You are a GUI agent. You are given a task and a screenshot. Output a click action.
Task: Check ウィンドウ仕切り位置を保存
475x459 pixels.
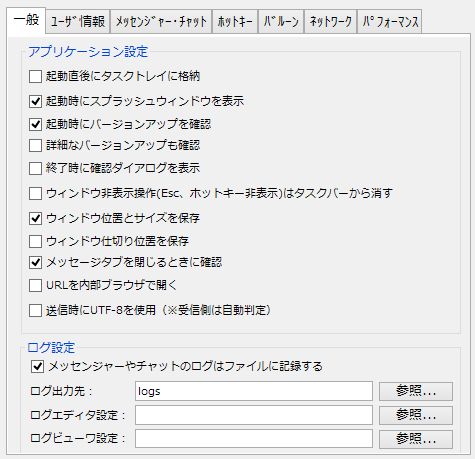pos(35,241)
